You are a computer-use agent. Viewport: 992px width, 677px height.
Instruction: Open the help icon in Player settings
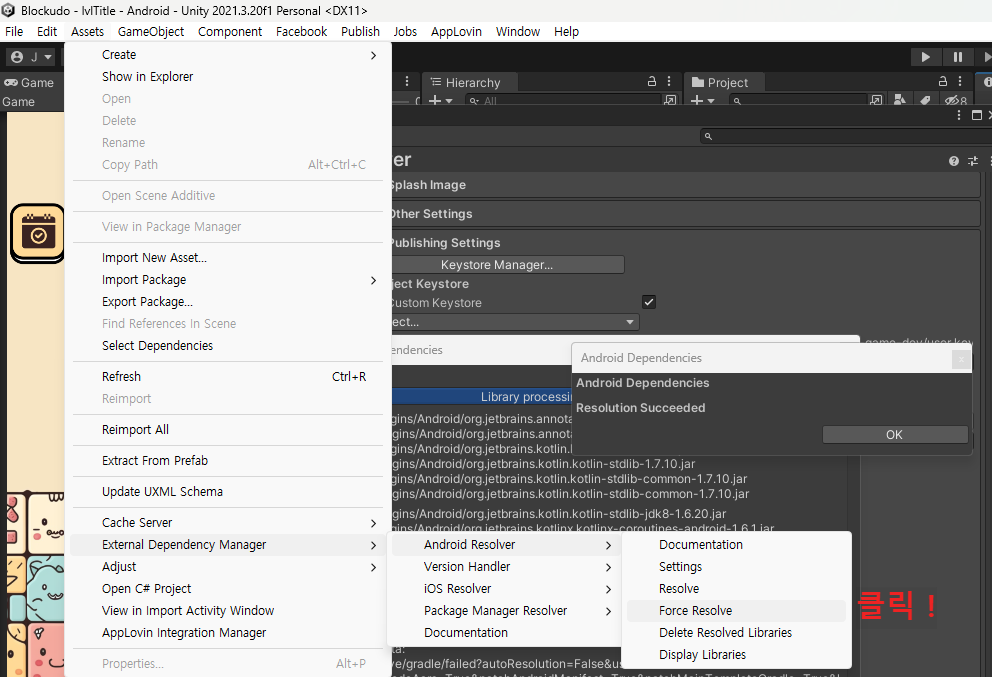click(954, 161)
